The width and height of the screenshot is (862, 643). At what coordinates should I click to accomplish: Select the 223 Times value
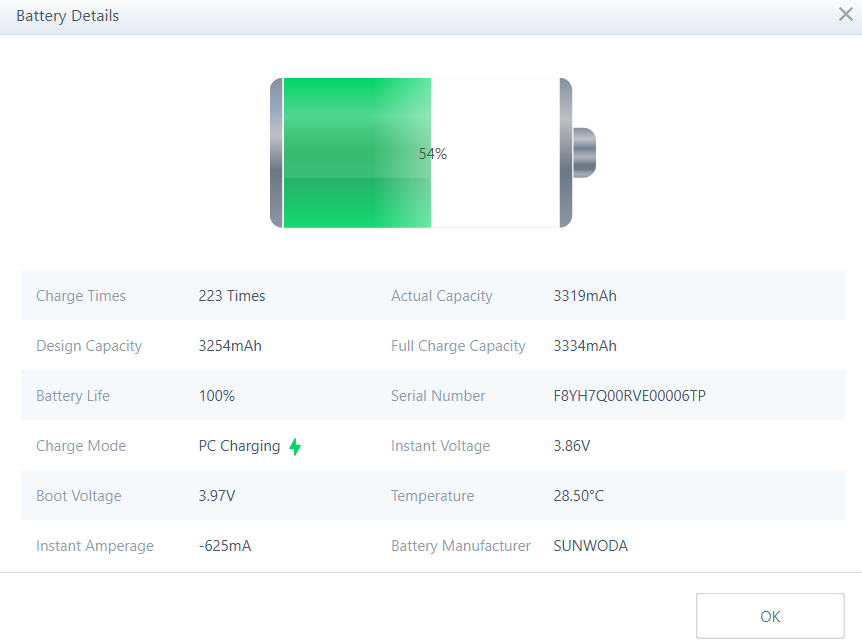232,296
